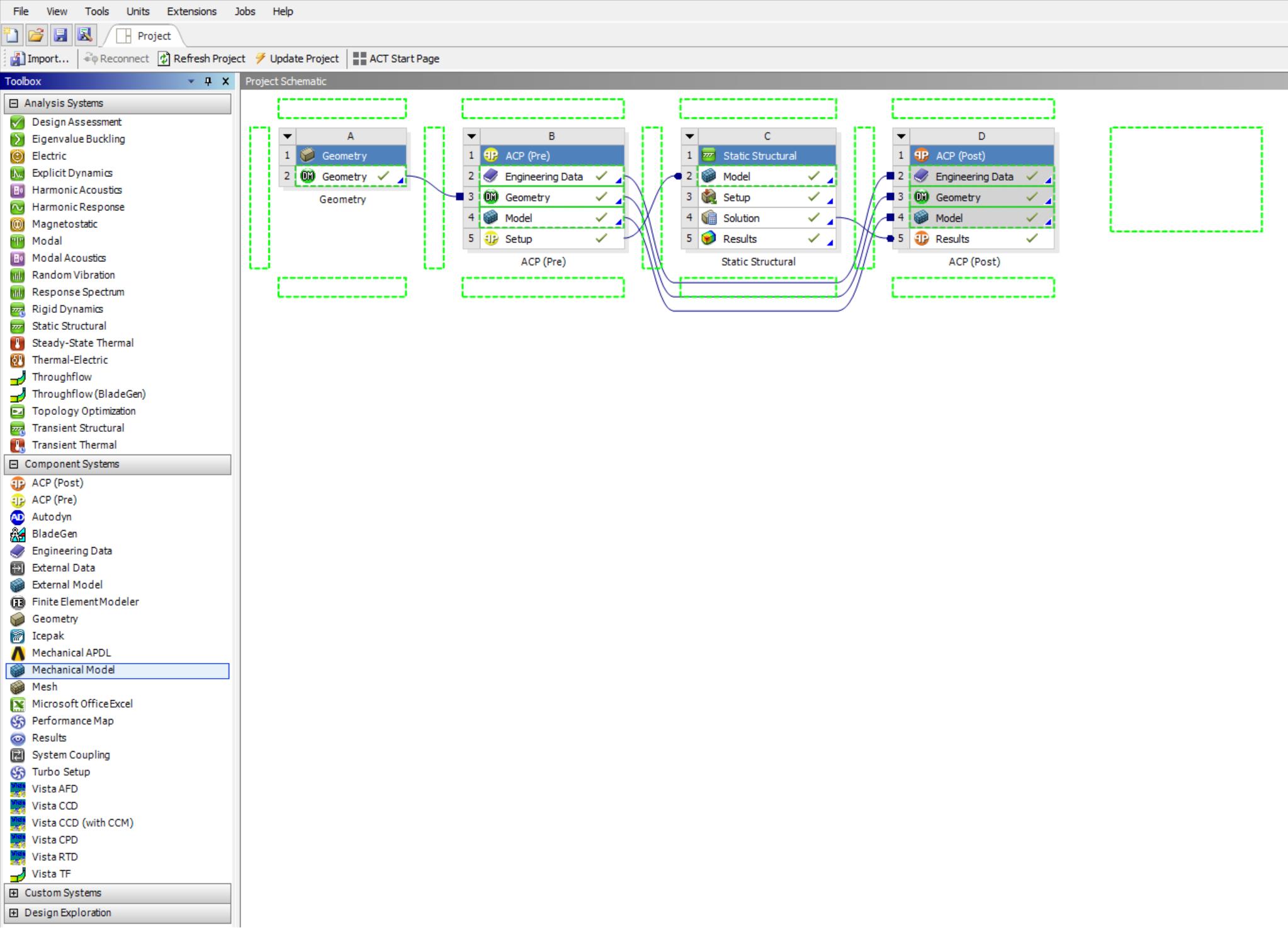Screen dimensions: 1288x928
Task: Select the Solution cell in Static Structural
Action: [x=741, y=218]
